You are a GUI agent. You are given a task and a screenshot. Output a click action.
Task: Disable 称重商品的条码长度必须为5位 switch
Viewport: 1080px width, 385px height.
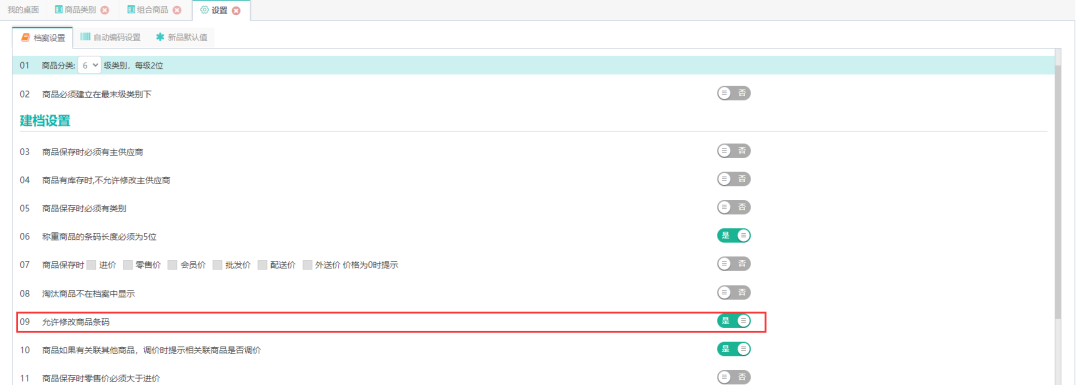click(x=734, y=236)
